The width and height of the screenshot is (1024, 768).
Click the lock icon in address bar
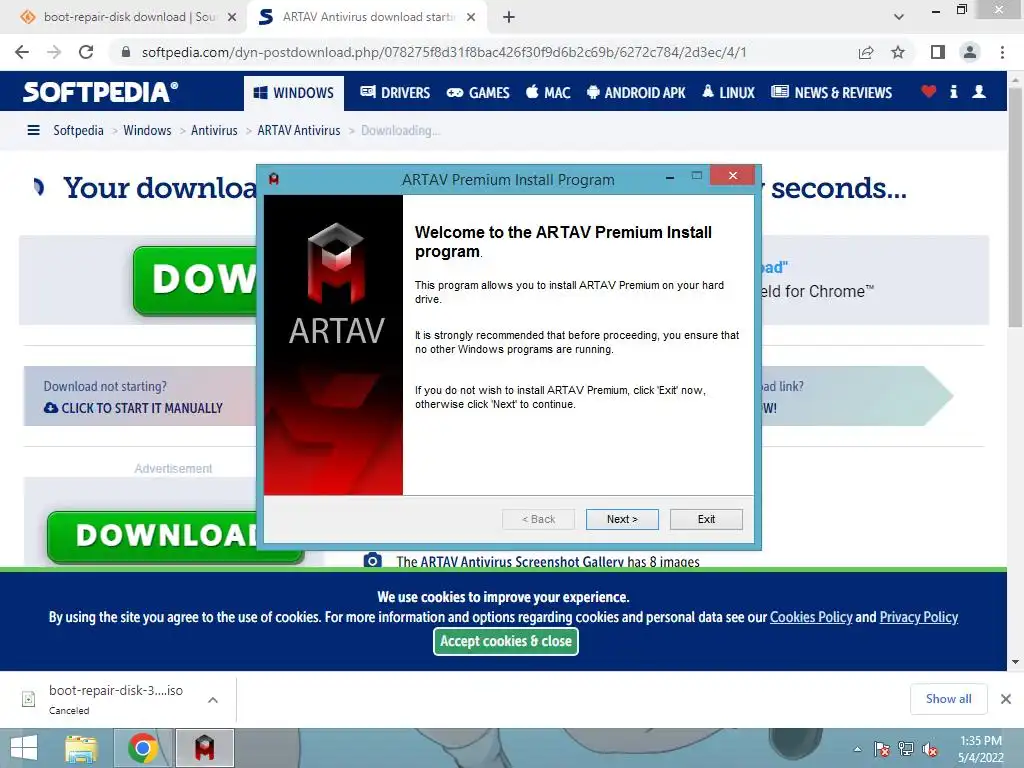click(x=127, y=52)
